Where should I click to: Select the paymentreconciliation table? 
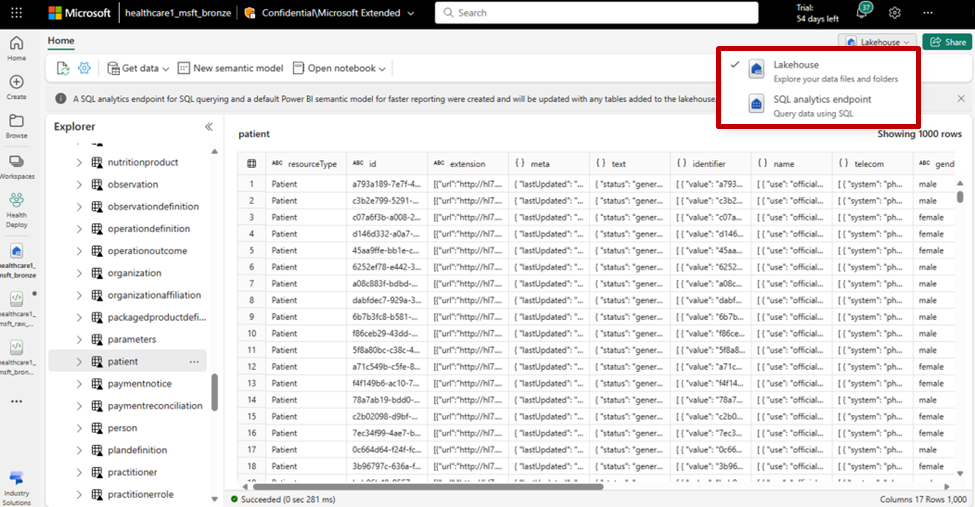point(155,406)
